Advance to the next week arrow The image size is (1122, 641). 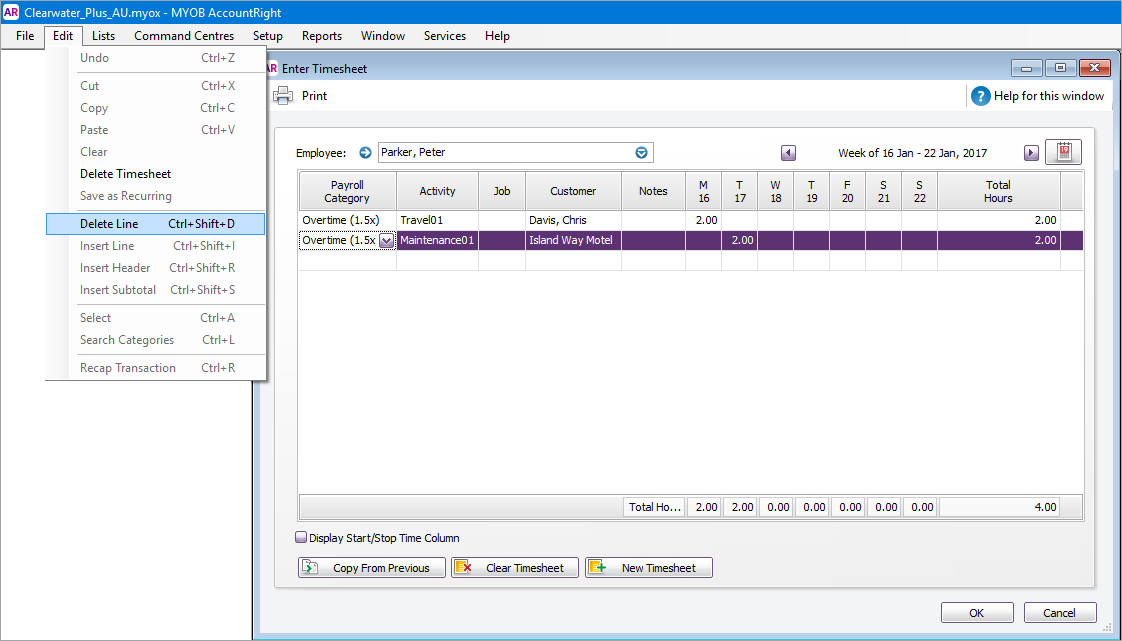pyautogui.click(x=1031, y=152)
